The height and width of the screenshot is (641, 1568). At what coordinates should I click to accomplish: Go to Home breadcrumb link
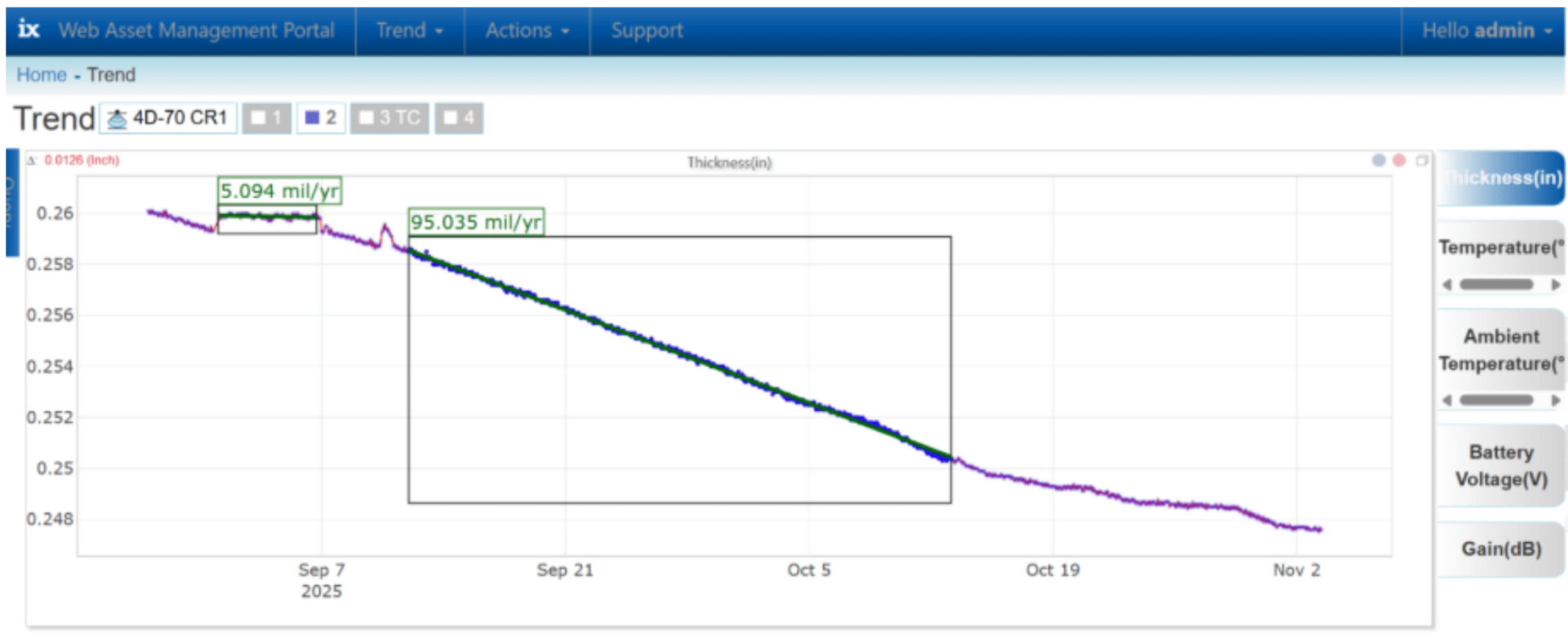(42, 75)
